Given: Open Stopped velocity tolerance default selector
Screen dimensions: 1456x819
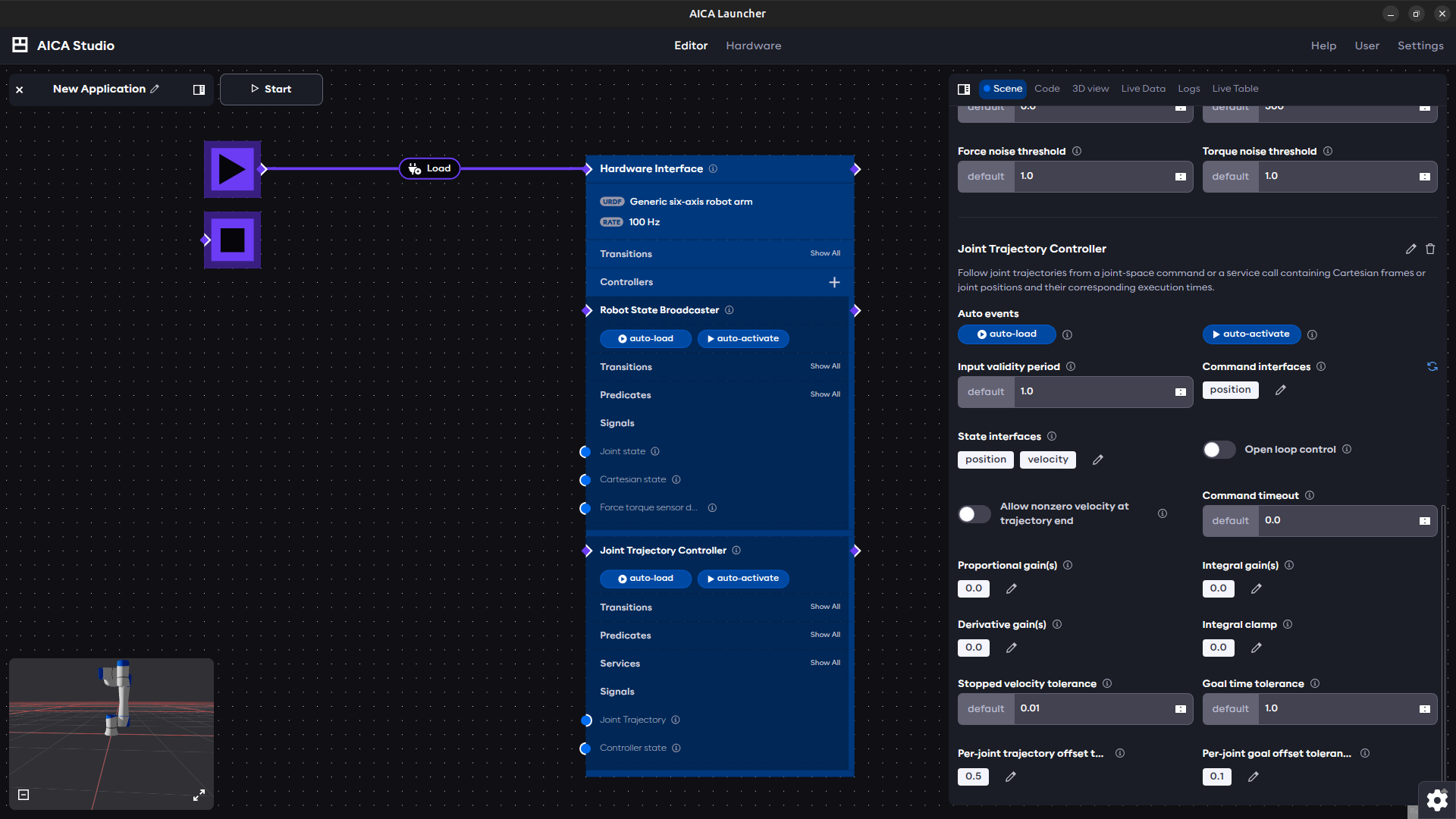Looking at the screenshot, I should pos(986,709).
